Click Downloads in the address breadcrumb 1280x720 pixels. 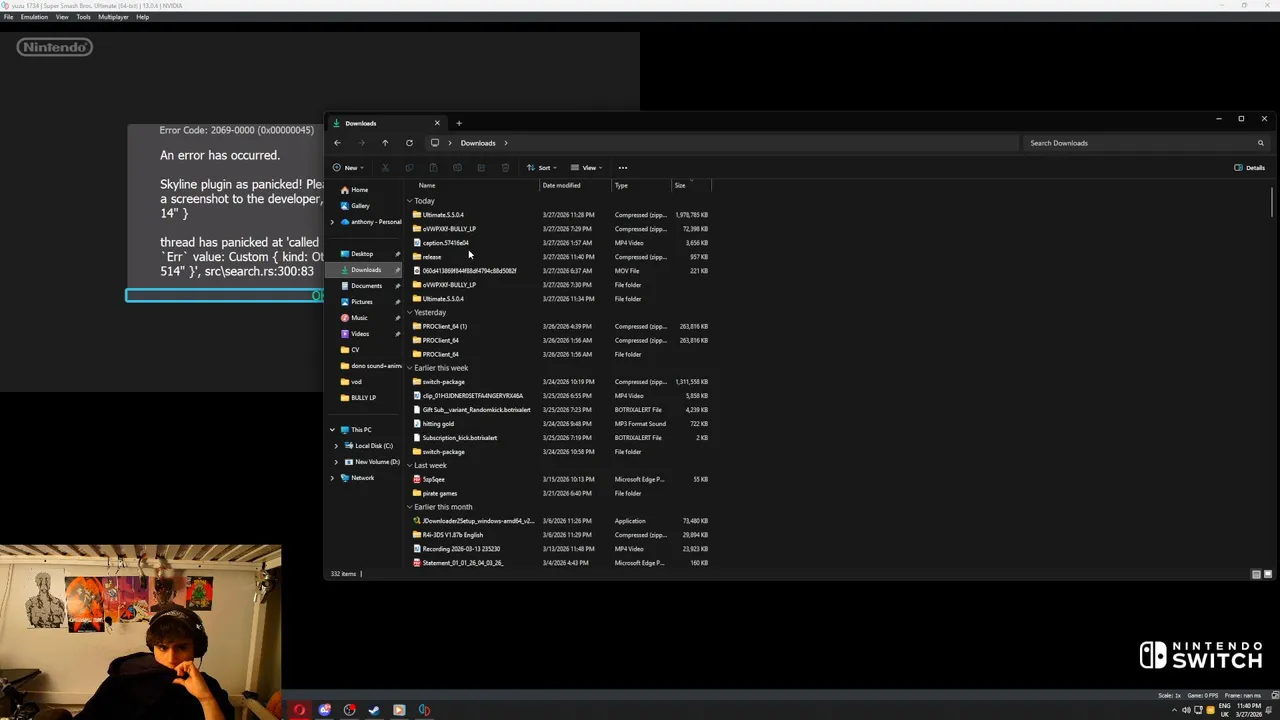[x=478, y=143]
